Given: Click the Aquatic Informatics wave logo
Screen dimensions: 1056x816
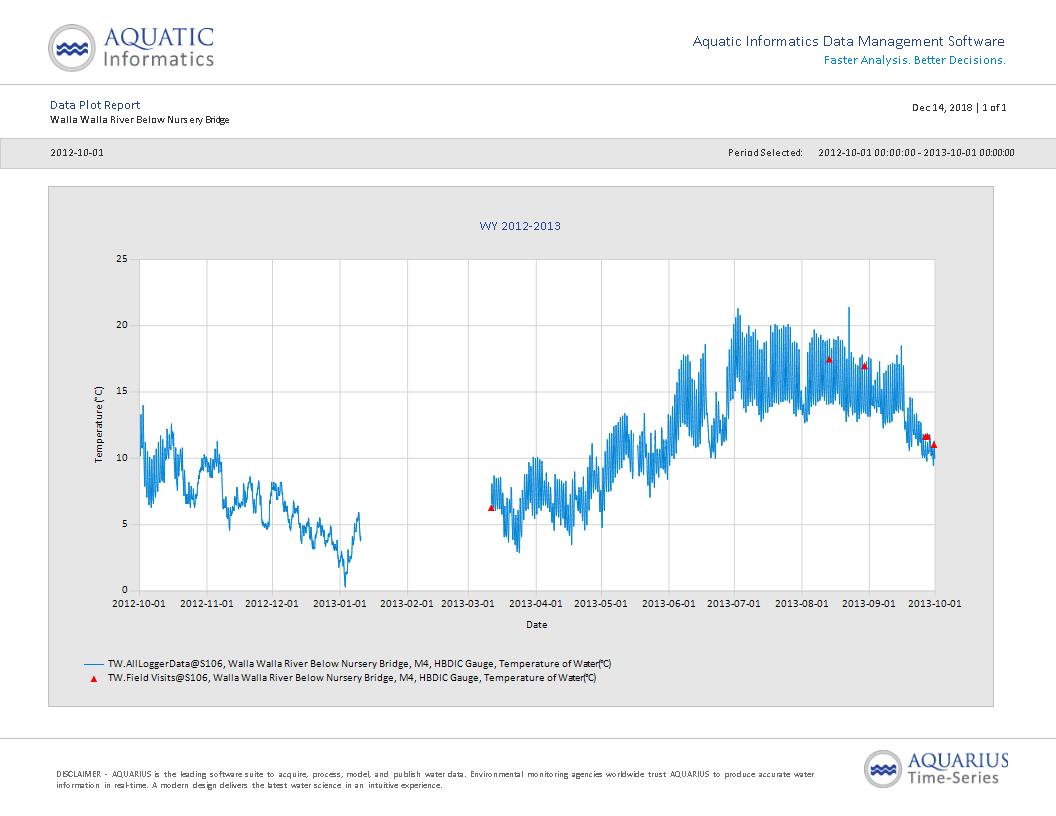Looking at the screenshot, I should [71, 48].
